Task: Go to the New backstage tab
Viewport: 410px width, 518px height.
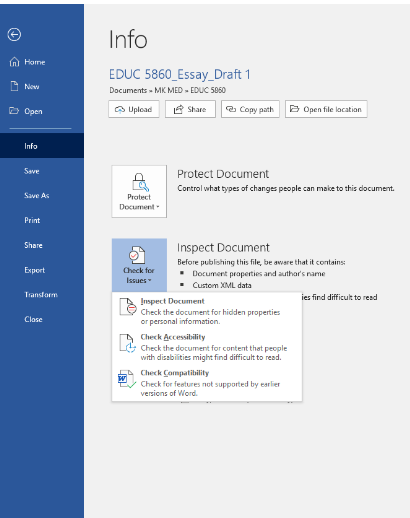Action: point(42,87)
